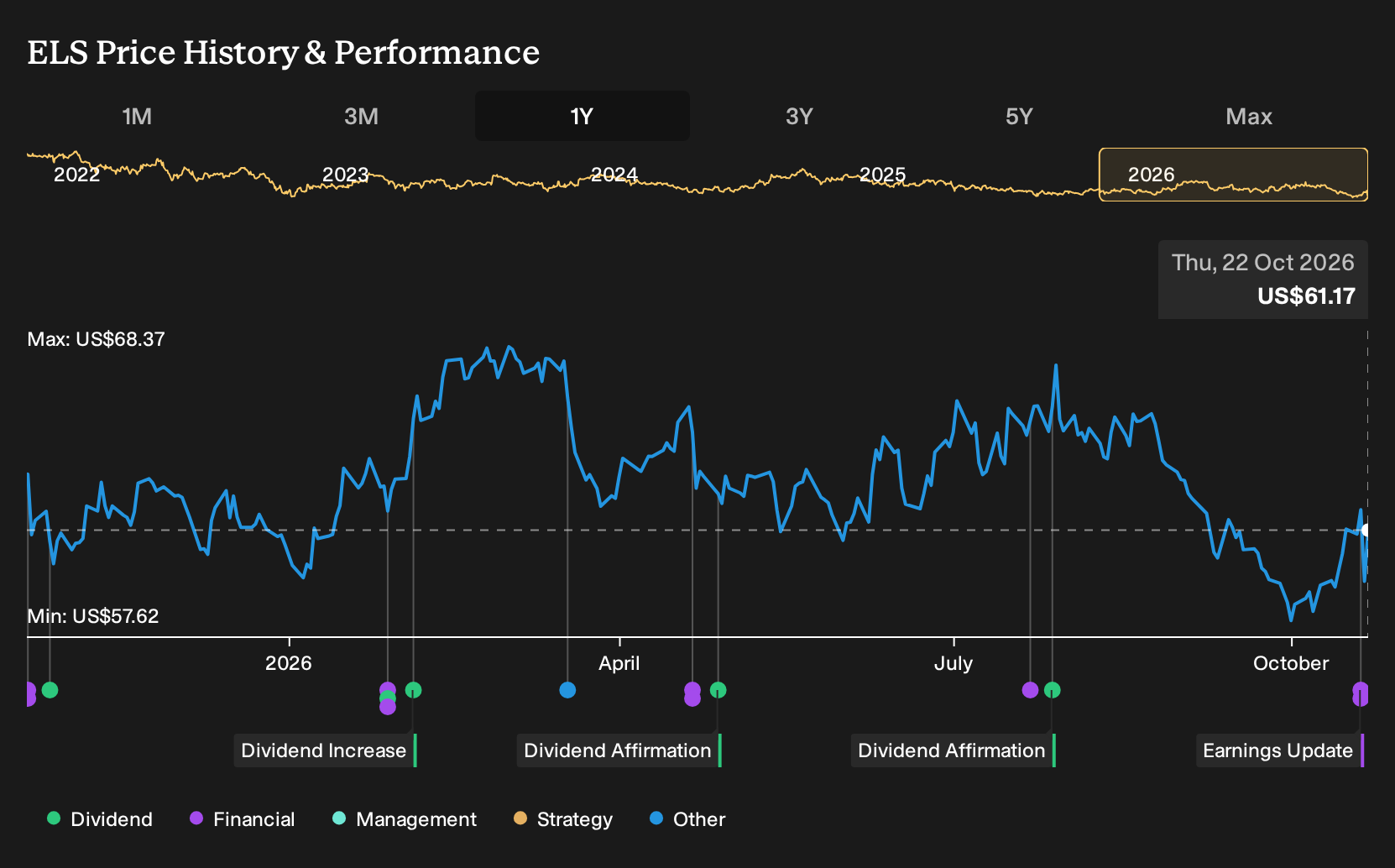Open the Earnings Update event label

point(1279,750)
